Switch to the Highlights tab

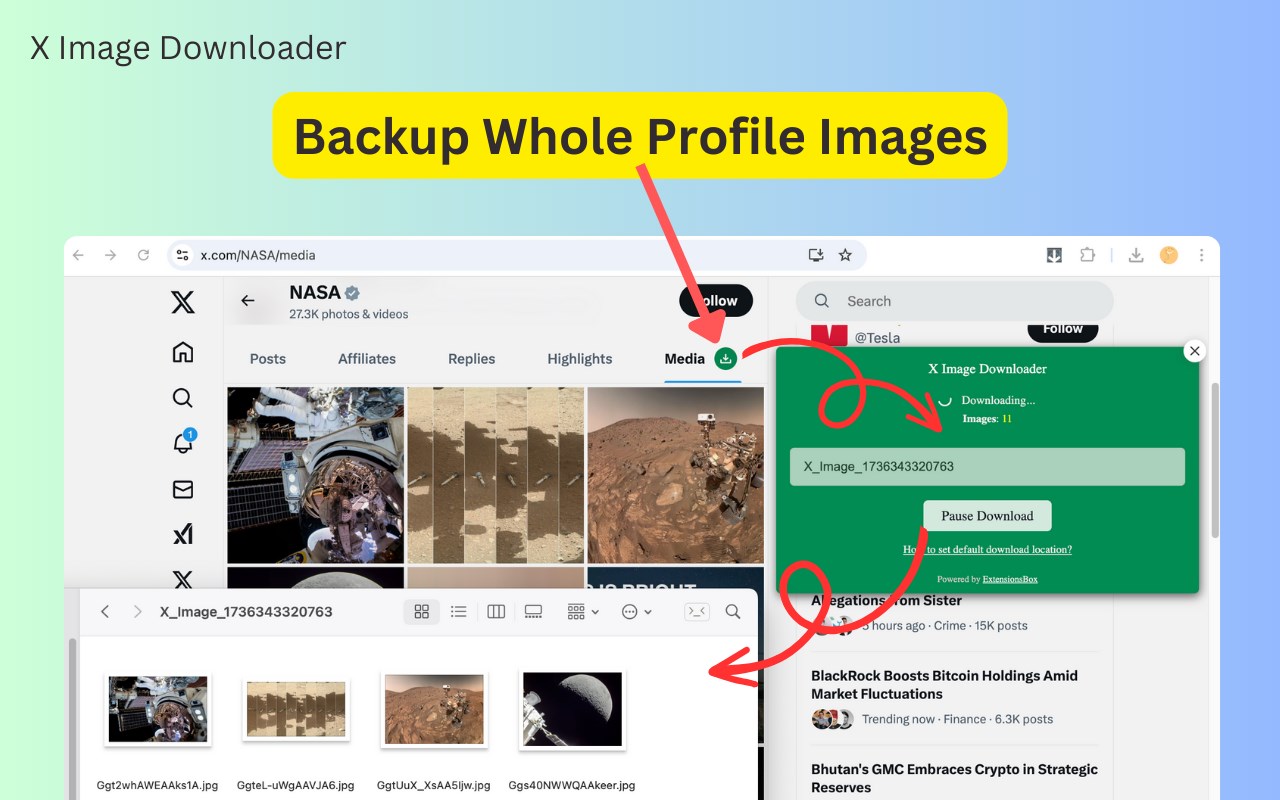click(x=580, y=358)
